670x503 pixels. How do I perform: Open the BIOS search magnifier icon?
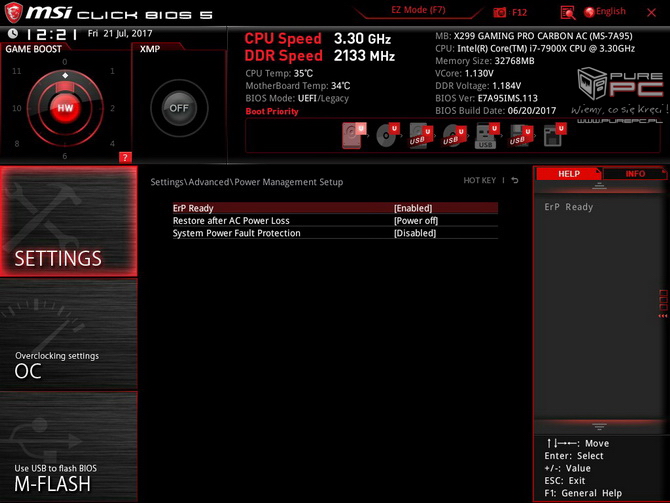pyautogui.click(x=567, y=12)
